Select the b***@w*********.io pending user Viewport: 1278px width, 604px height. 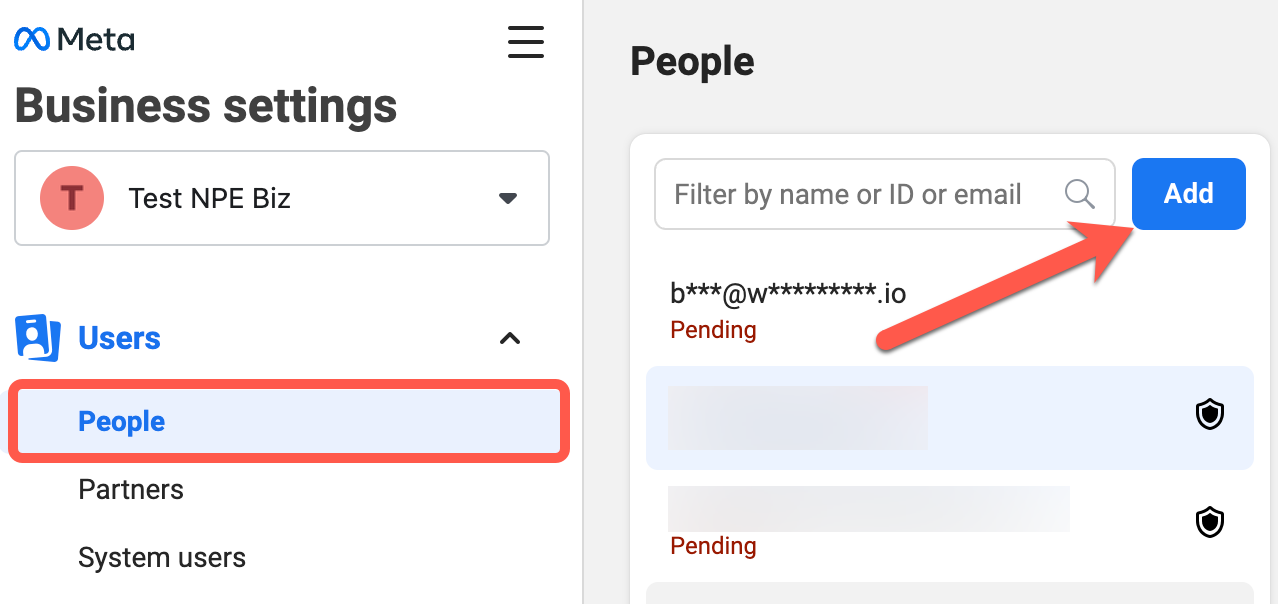(x=788, y=310)
